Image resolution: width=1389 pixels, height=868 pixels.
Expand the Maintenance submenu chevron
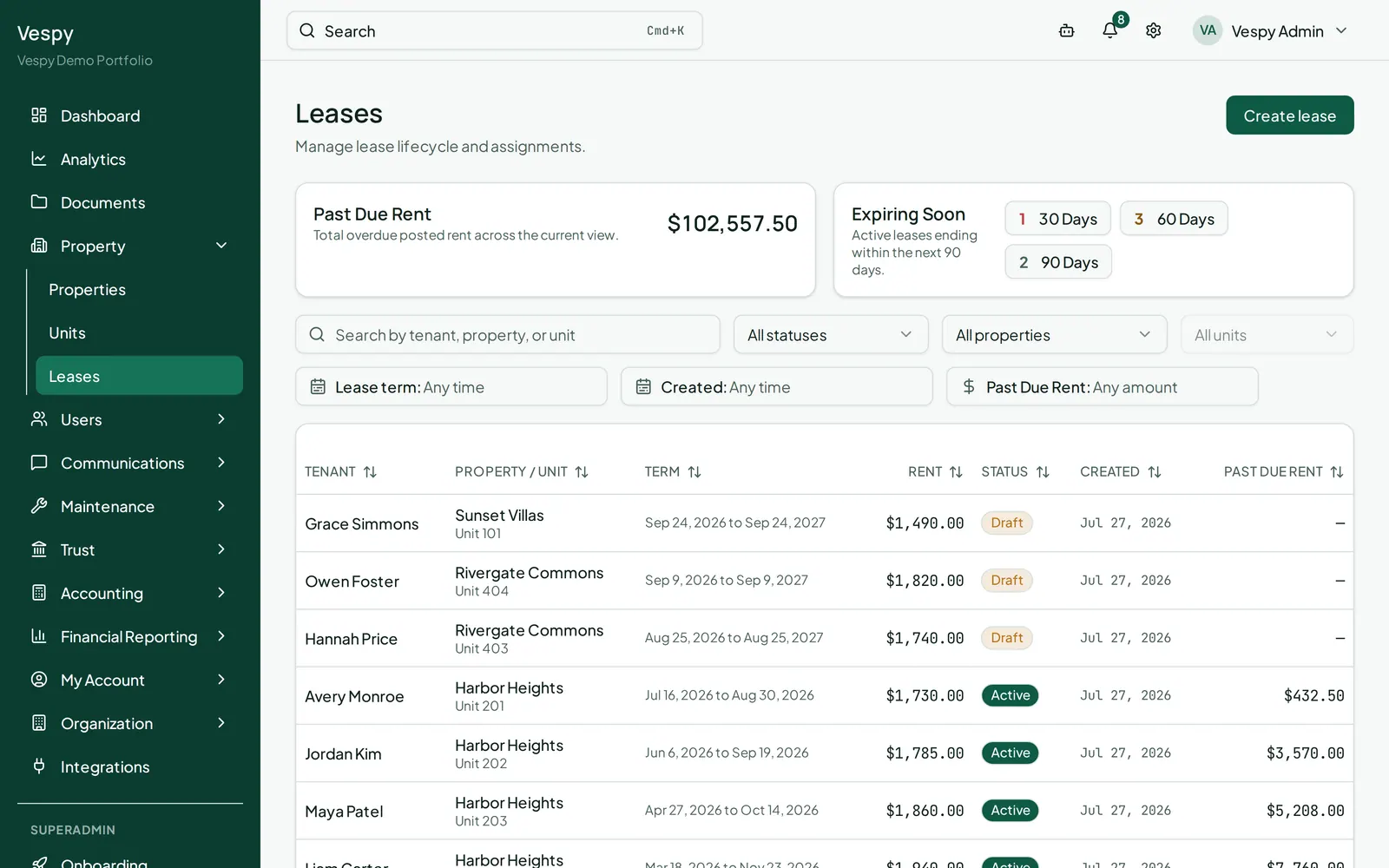tap(221, 506)
